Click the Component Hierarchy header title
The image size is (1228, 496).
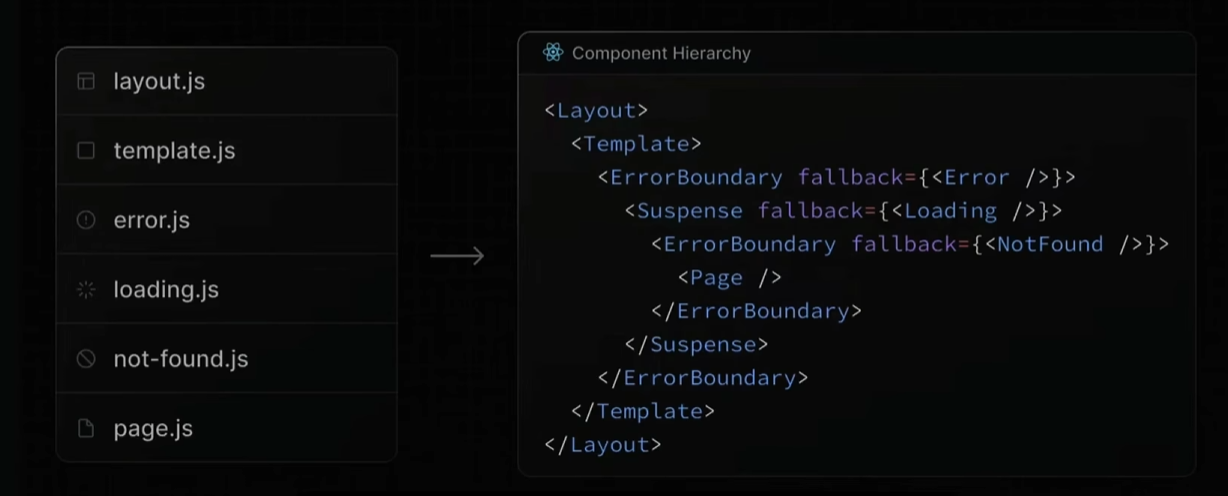[661, 53]
